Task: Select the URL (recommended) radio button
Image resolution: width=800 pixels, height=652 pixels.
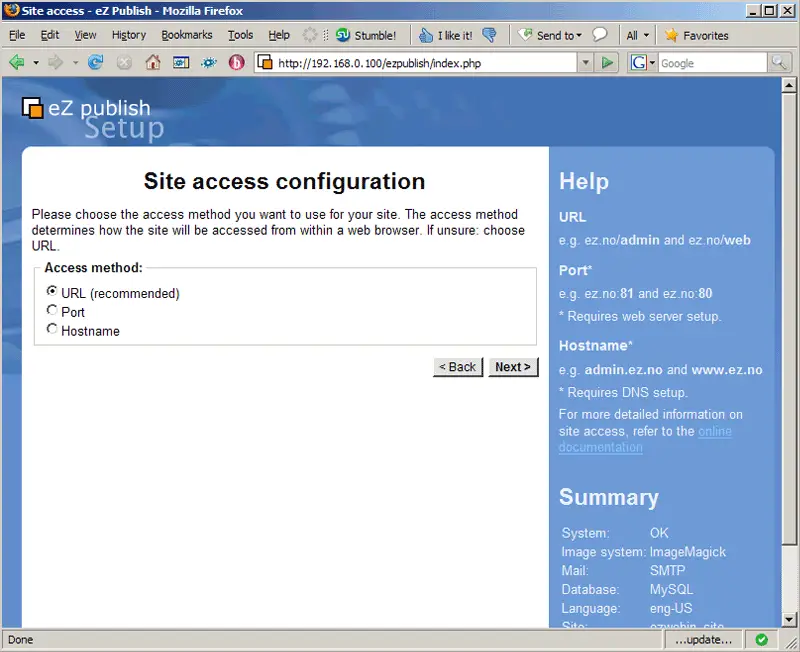Action: [52, 291]
